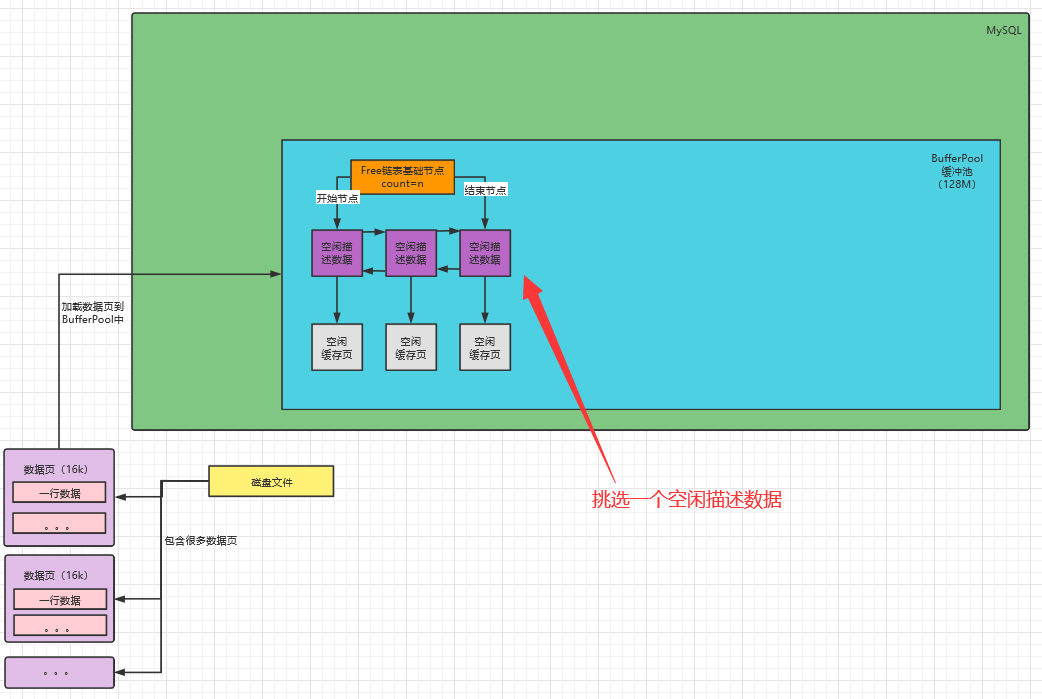
Task: Click the 结束节点 arrow label
Action: point(485,190)
